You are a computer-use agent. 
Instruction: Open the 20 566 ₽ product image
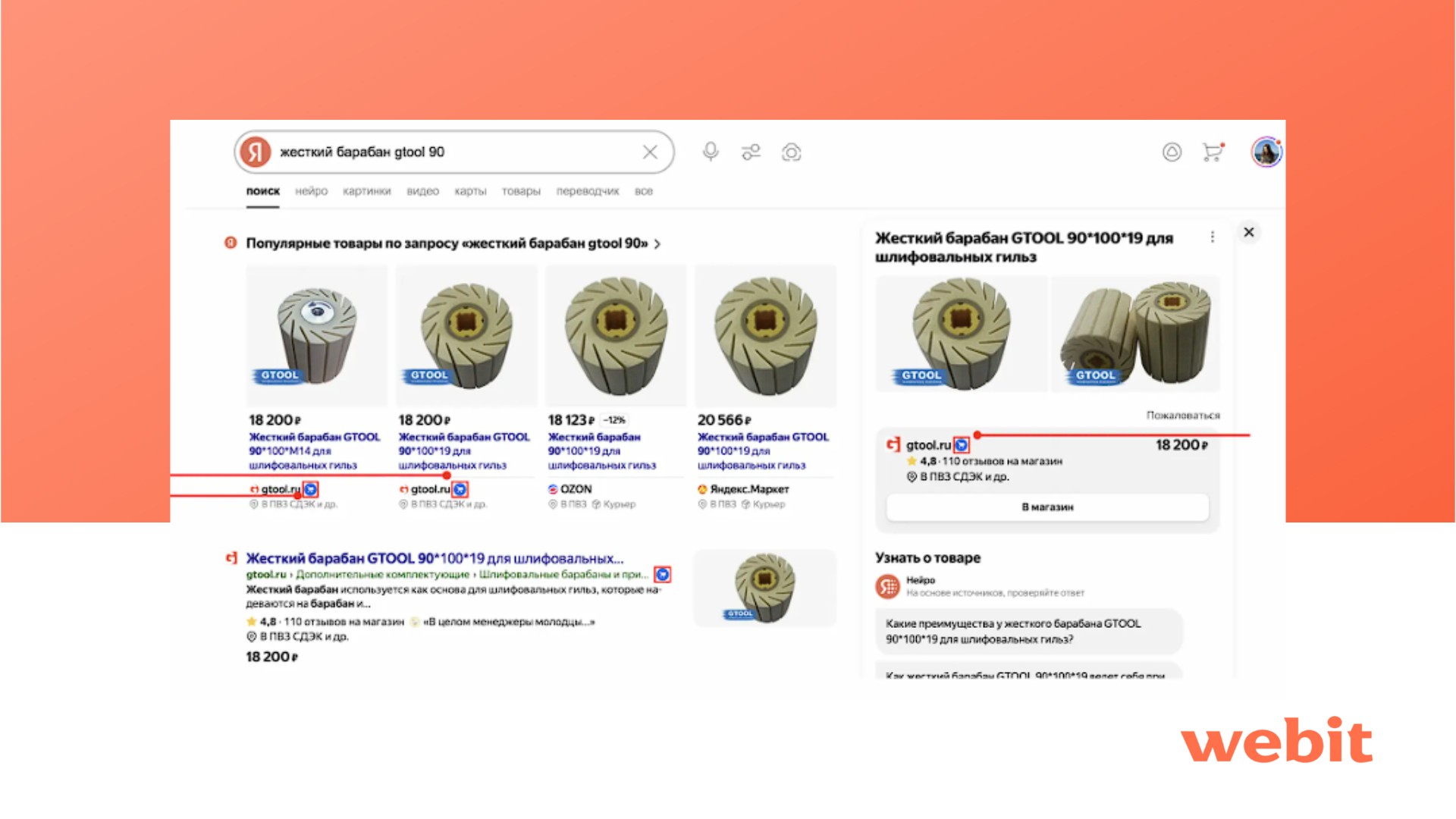(x=766, y=335)
